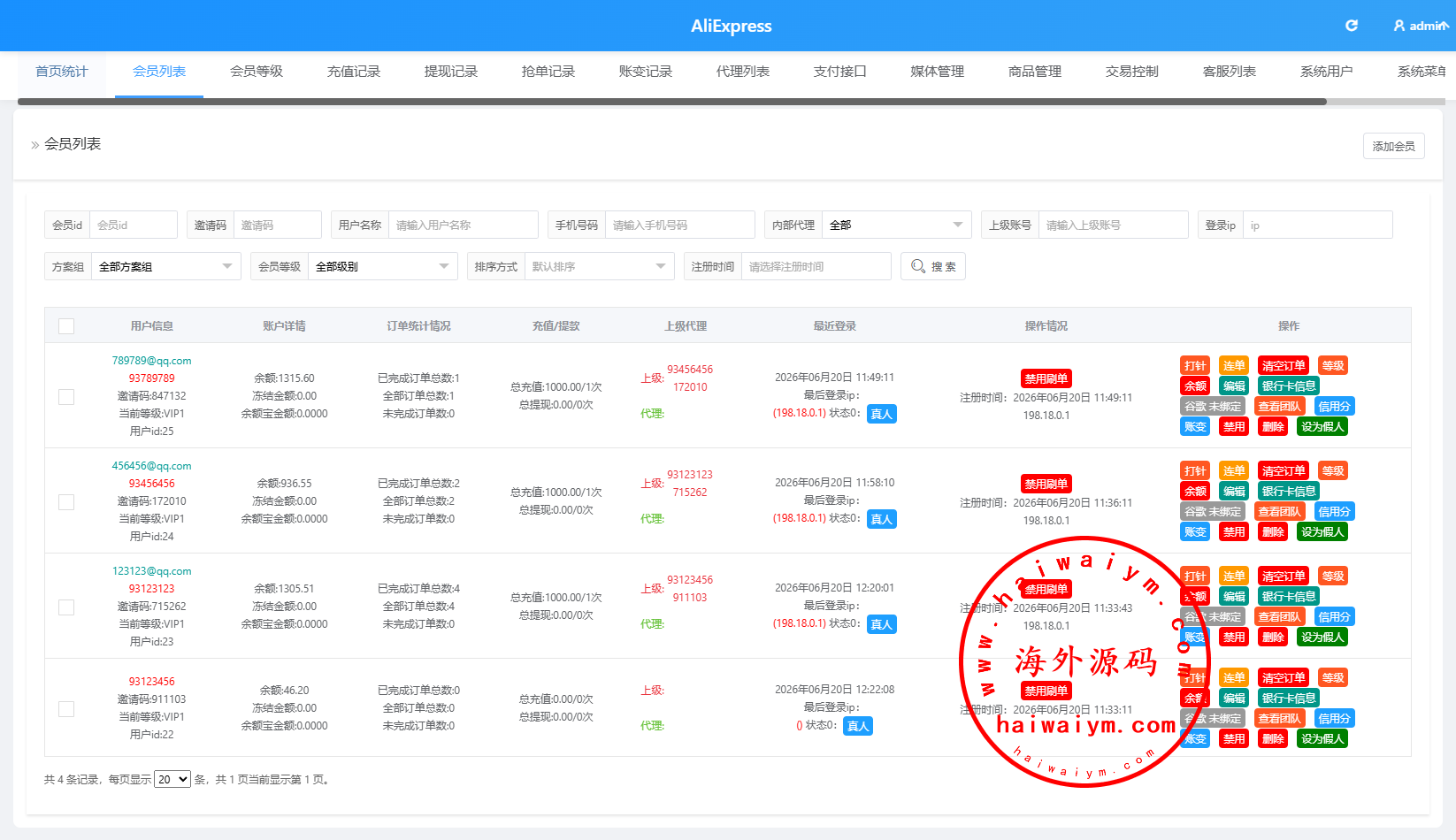Screen dimensions: 1456x840
Task: Open the 账变记录 tab
Action: 646,72
